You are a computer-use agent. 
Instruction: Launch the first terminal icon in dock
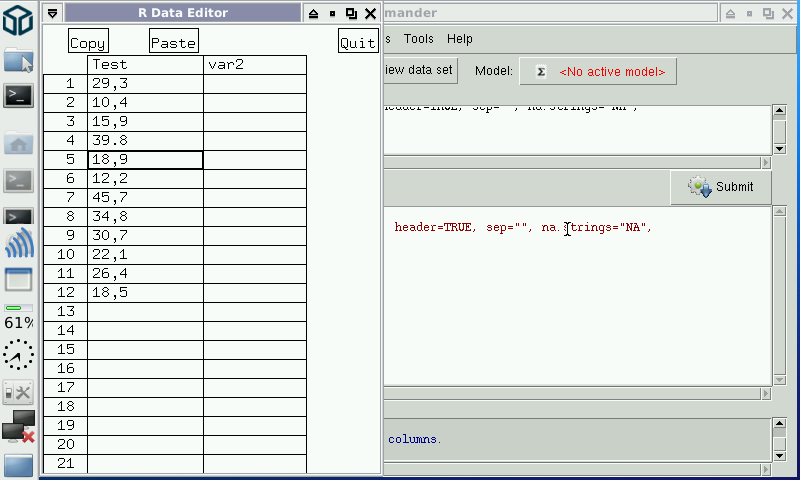tap(18, 95)
